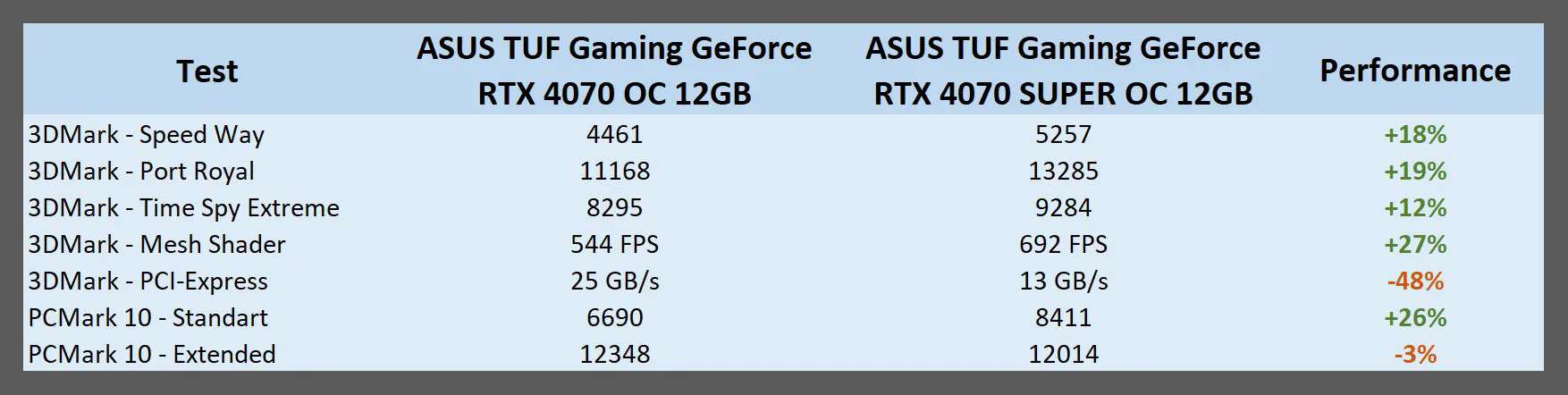The width and height of the screenshot is (1568, 395).
Task: Select the -3% performance value
Action: [1415, 354]
